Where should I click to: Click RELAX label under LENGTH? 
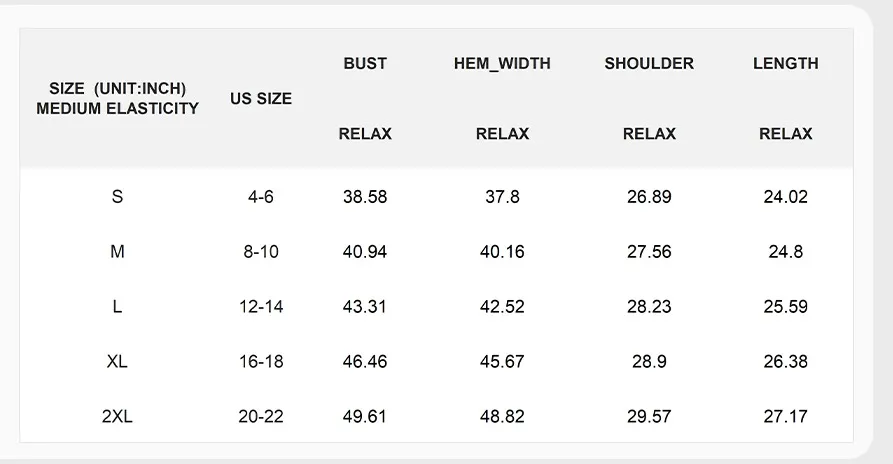tap(786, 133)
